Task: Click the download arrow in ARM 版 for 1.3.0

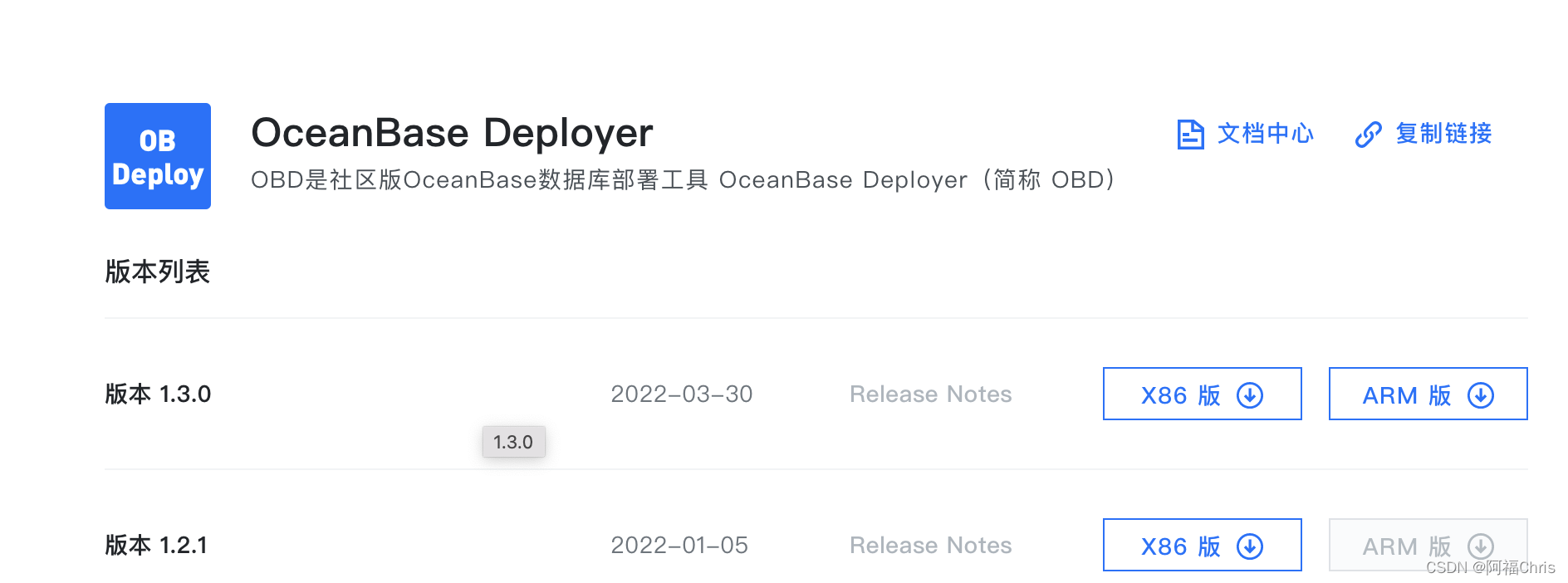Action: coord(1481,395)
